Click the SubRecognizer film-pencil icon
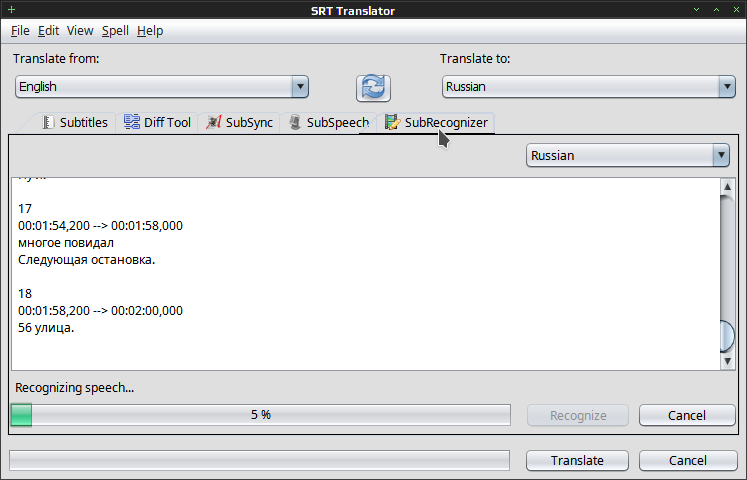 click(x=393, y=122)
